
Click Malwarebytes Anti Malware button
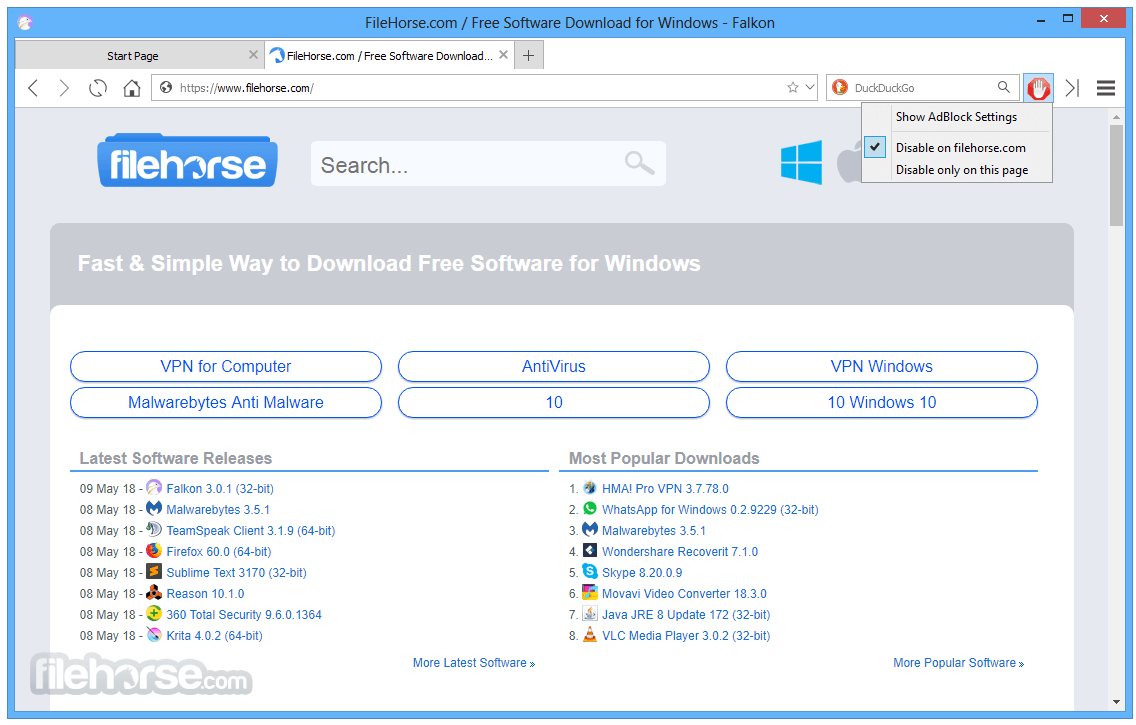click(x=226, y=403)
